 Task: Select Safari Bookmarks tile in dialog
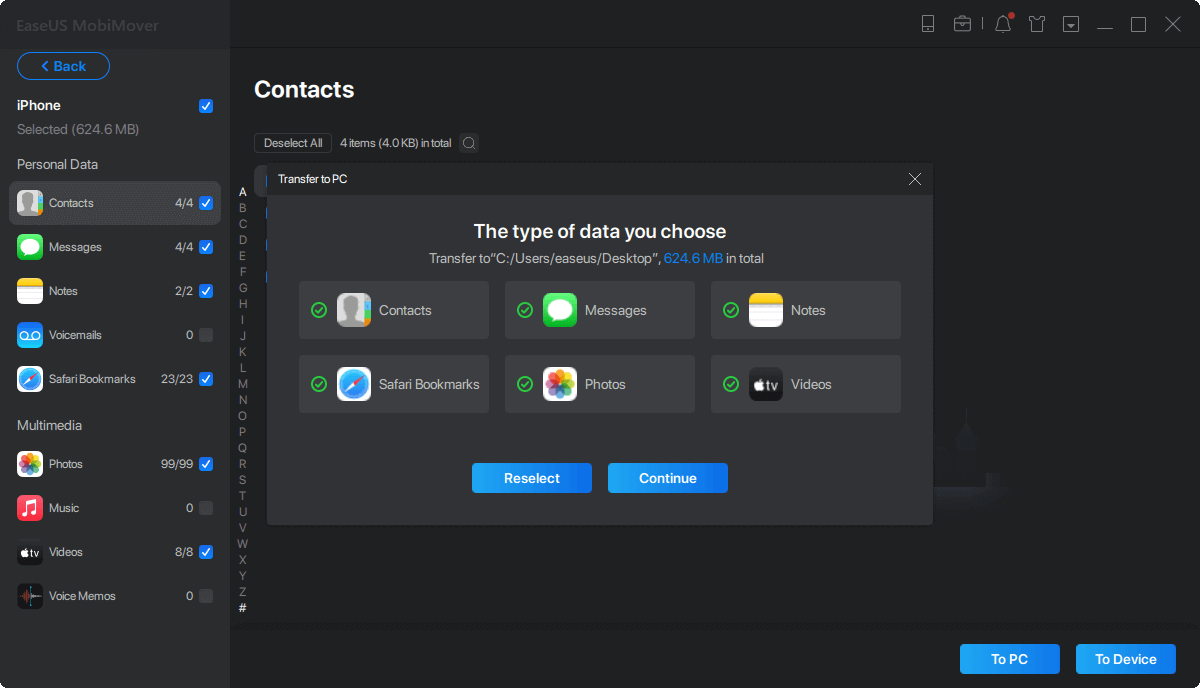394,384
